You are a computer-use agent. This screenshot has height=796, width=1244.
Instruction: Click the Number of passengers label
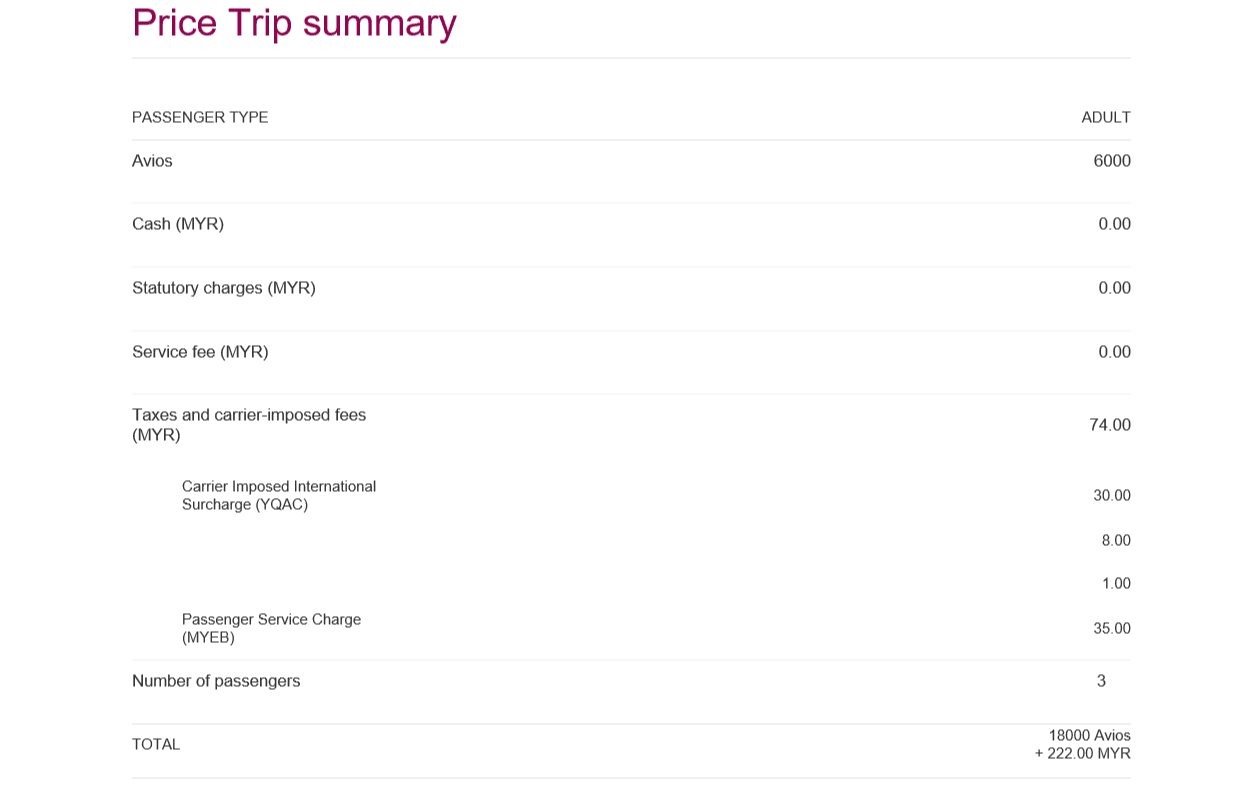tap(216, 681)
